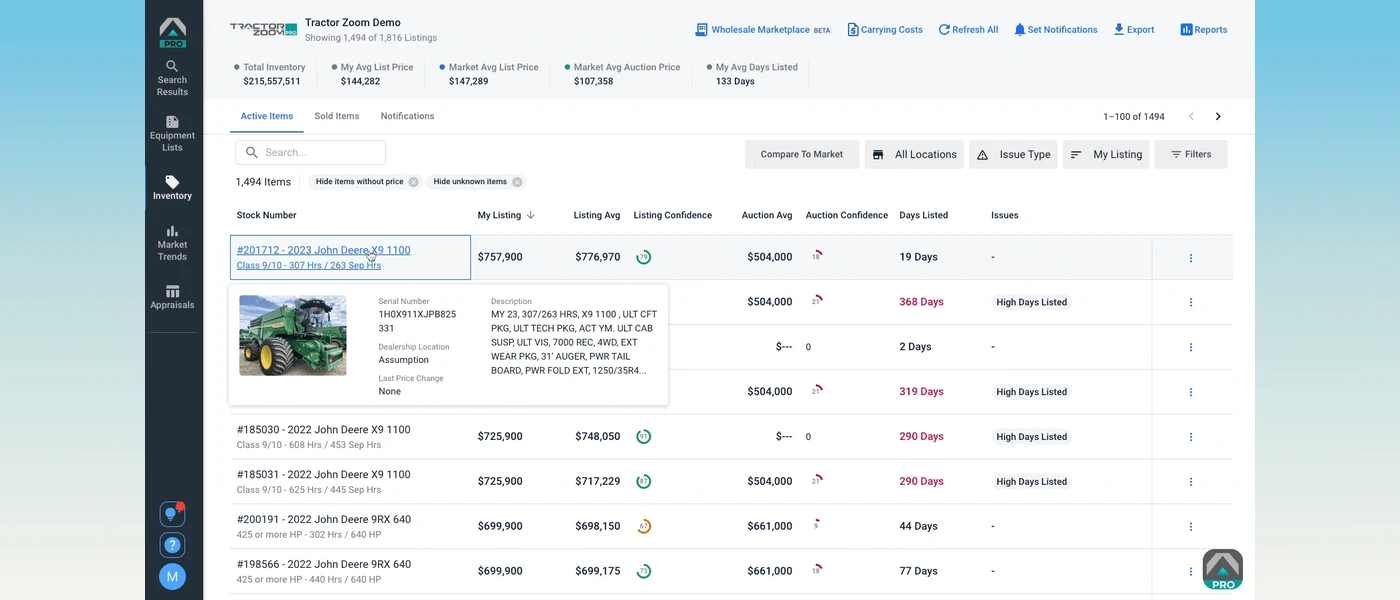
Task: Open Set Notifications
Action: pos(1056,30)
